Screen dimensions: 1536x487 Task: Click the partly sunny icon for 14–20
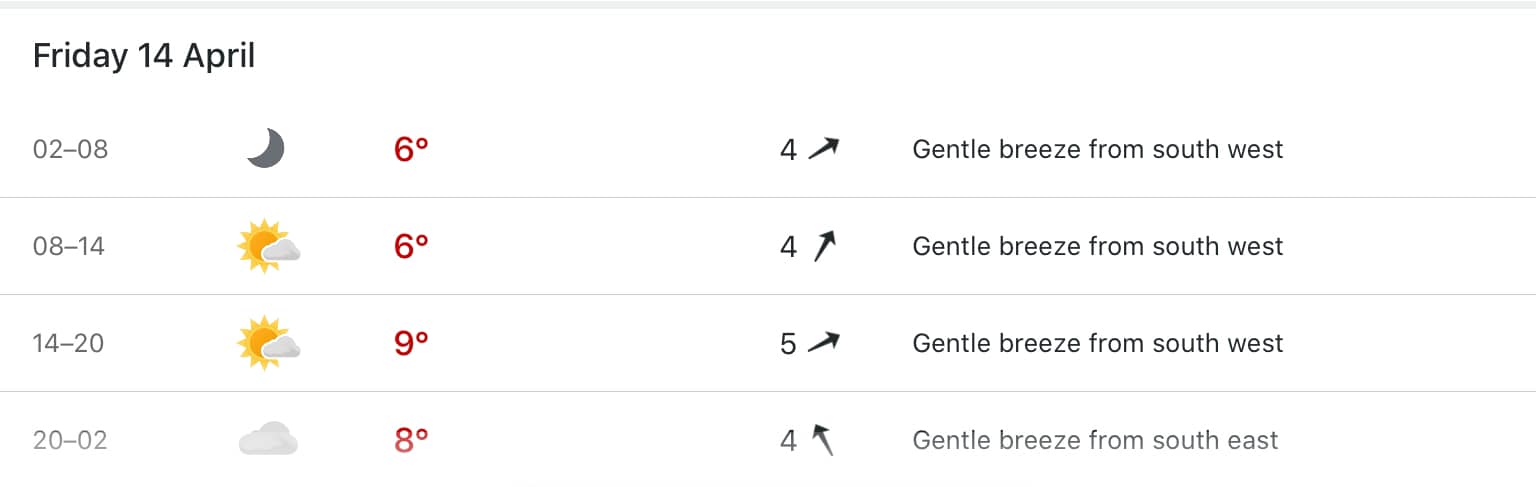pos(268,343)
